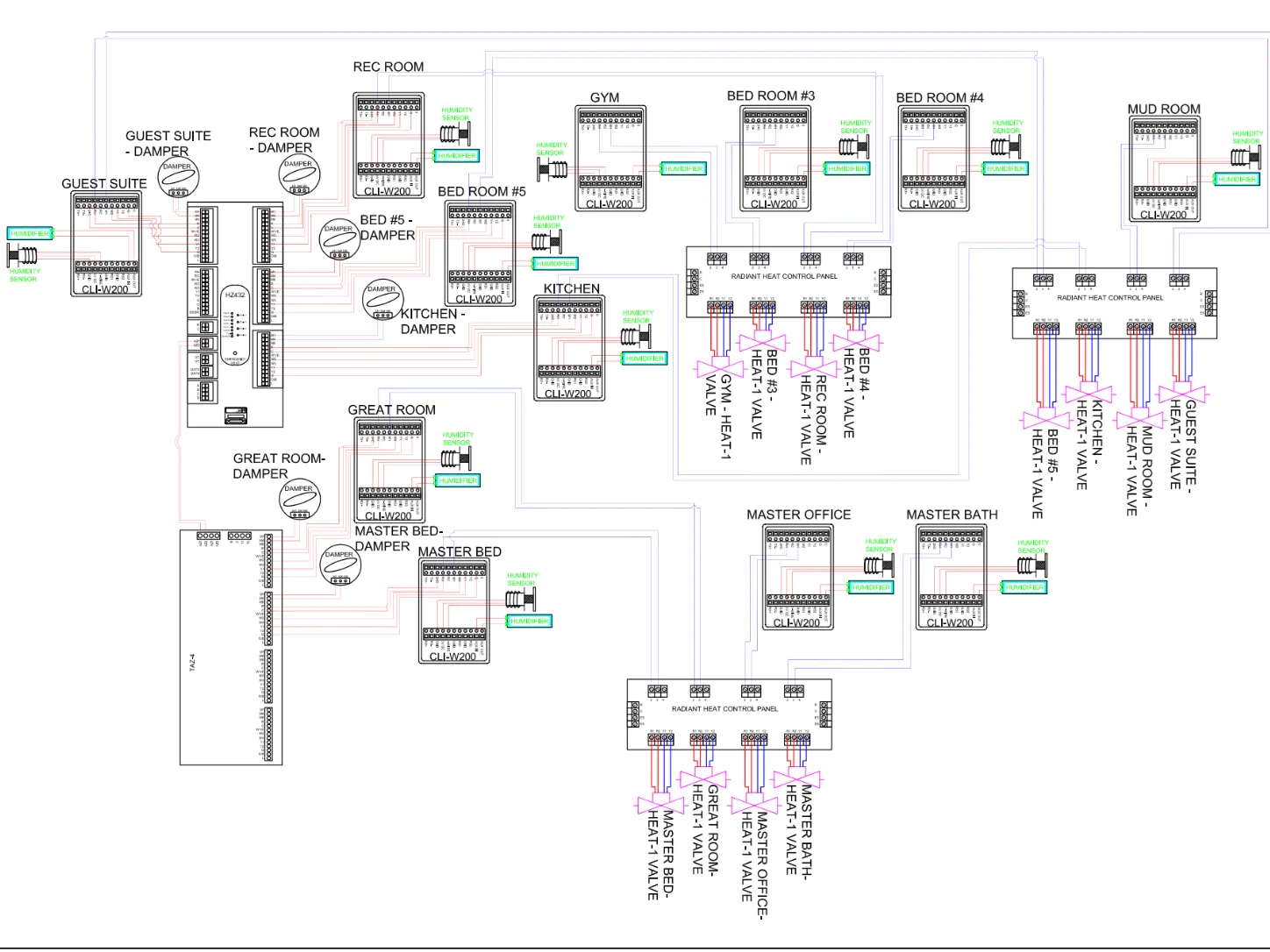Click the Great Room Heat-1 valve symbol
Image resolution: width=1270 pixels, height=952 pixels.
pos(703,778)
